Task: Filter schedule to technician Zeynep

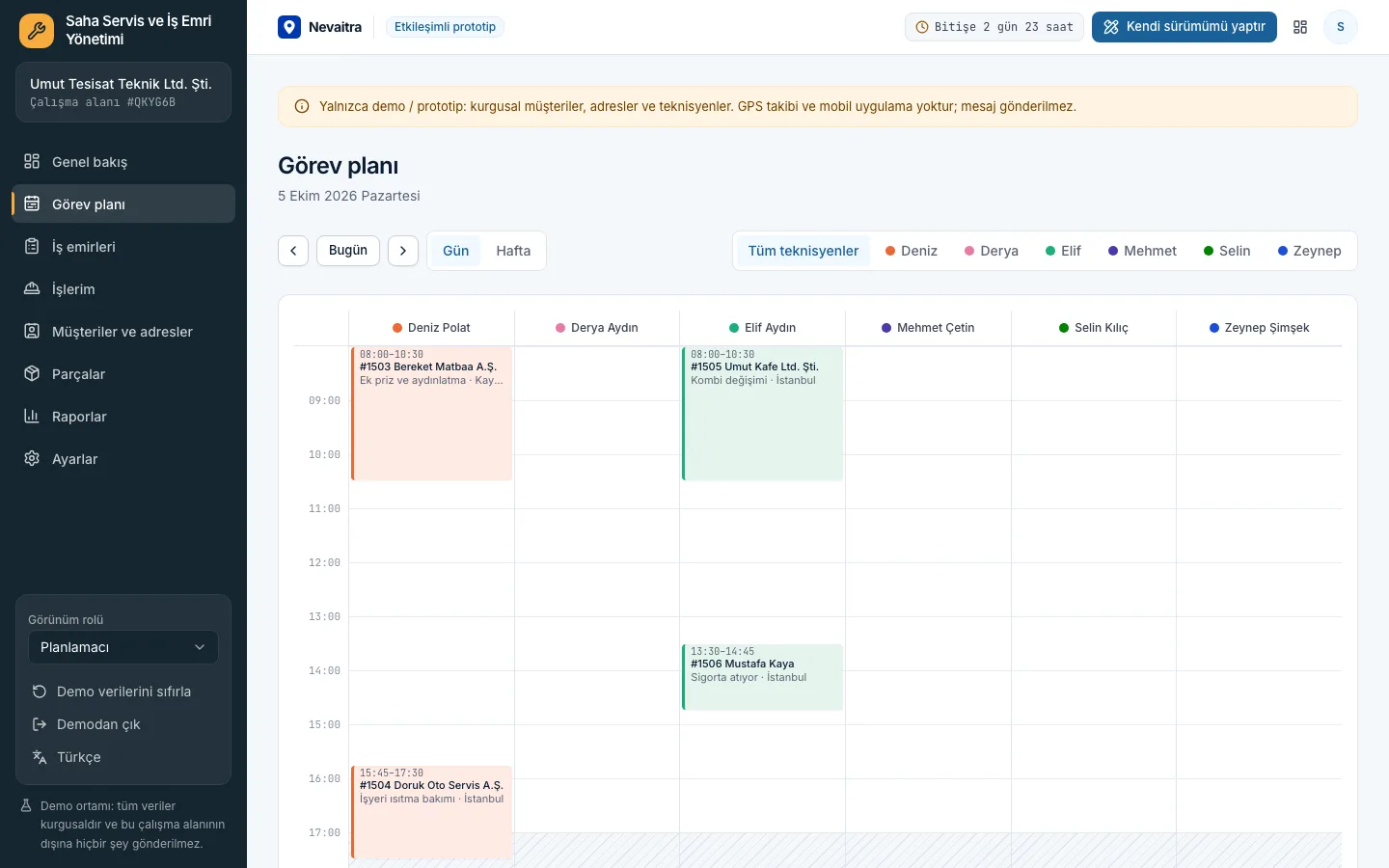Action: 1309,251
